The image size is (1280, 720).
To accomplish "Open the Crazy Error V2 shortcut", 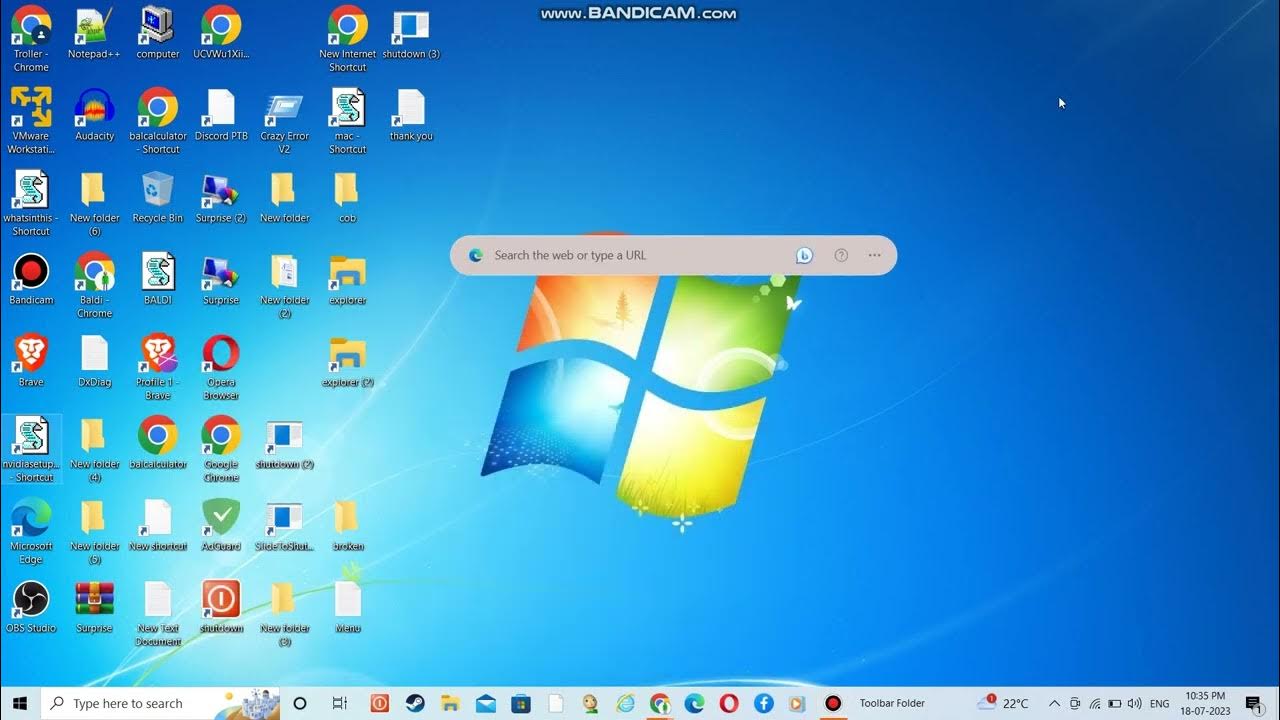I will coord(284,120).
